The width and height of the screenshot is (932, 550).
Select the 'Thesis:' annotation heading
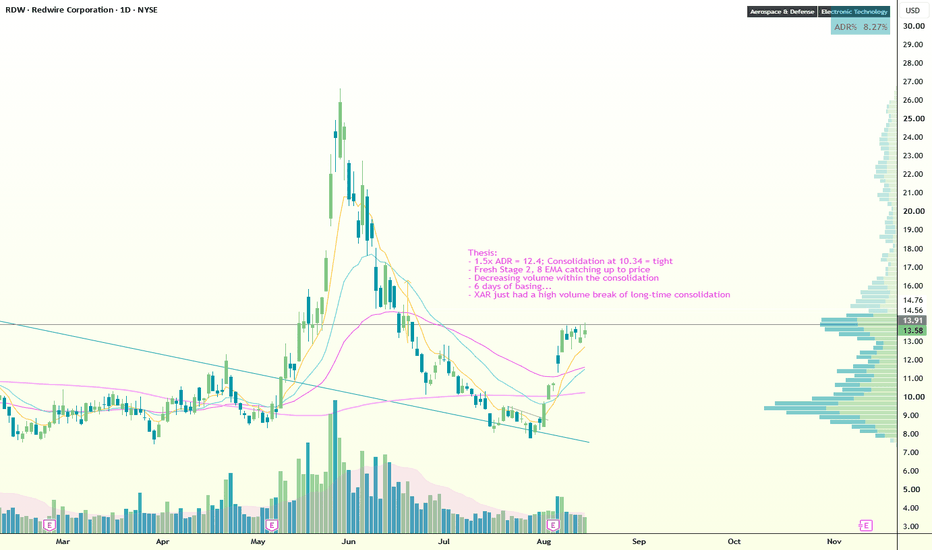point(482,253)
